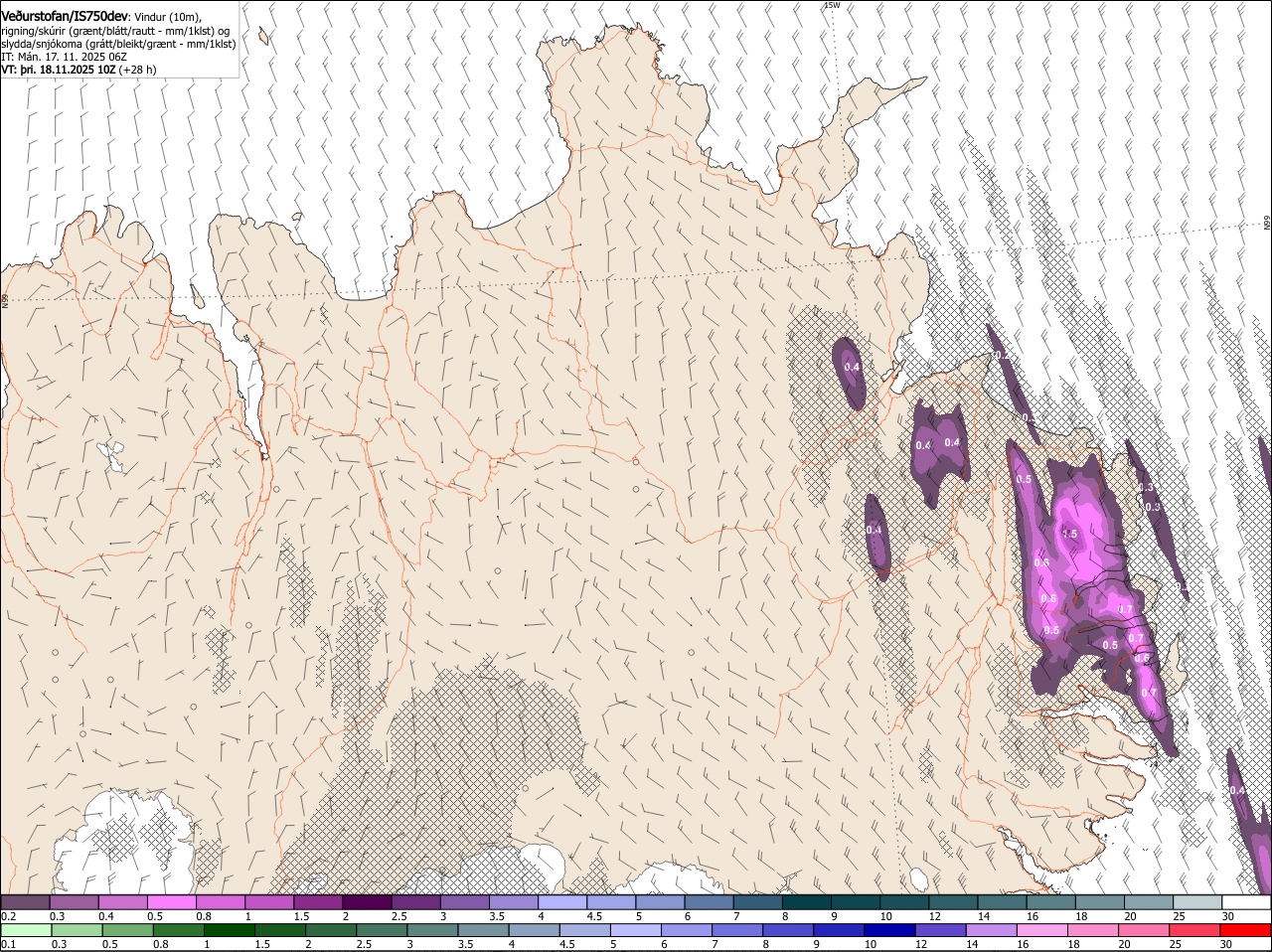Viewport: 1272px width, 952px height.
Task: Select upper legend swatch starting at 0.2
Action: 25,901
